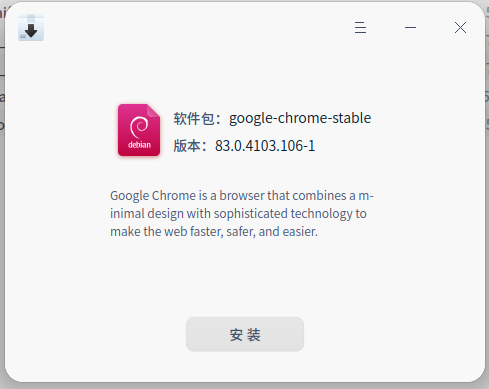Click the 版本 label text
Image resolution: width=489 pixels, height=389 pixels.
(x=187, y=146)
